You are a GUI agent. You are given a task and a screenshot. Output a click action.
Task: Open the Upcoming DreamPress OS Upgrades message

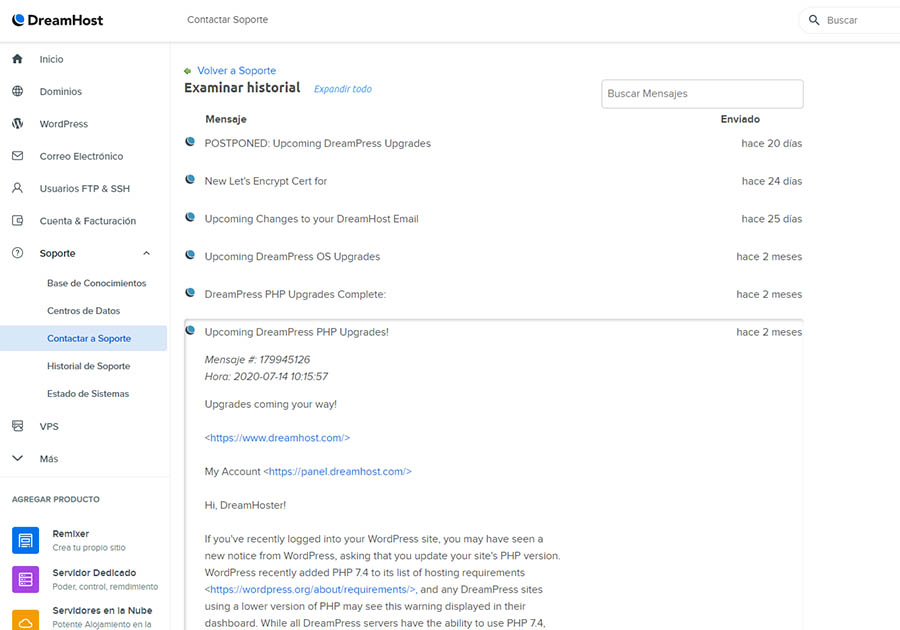click(292, 257)
